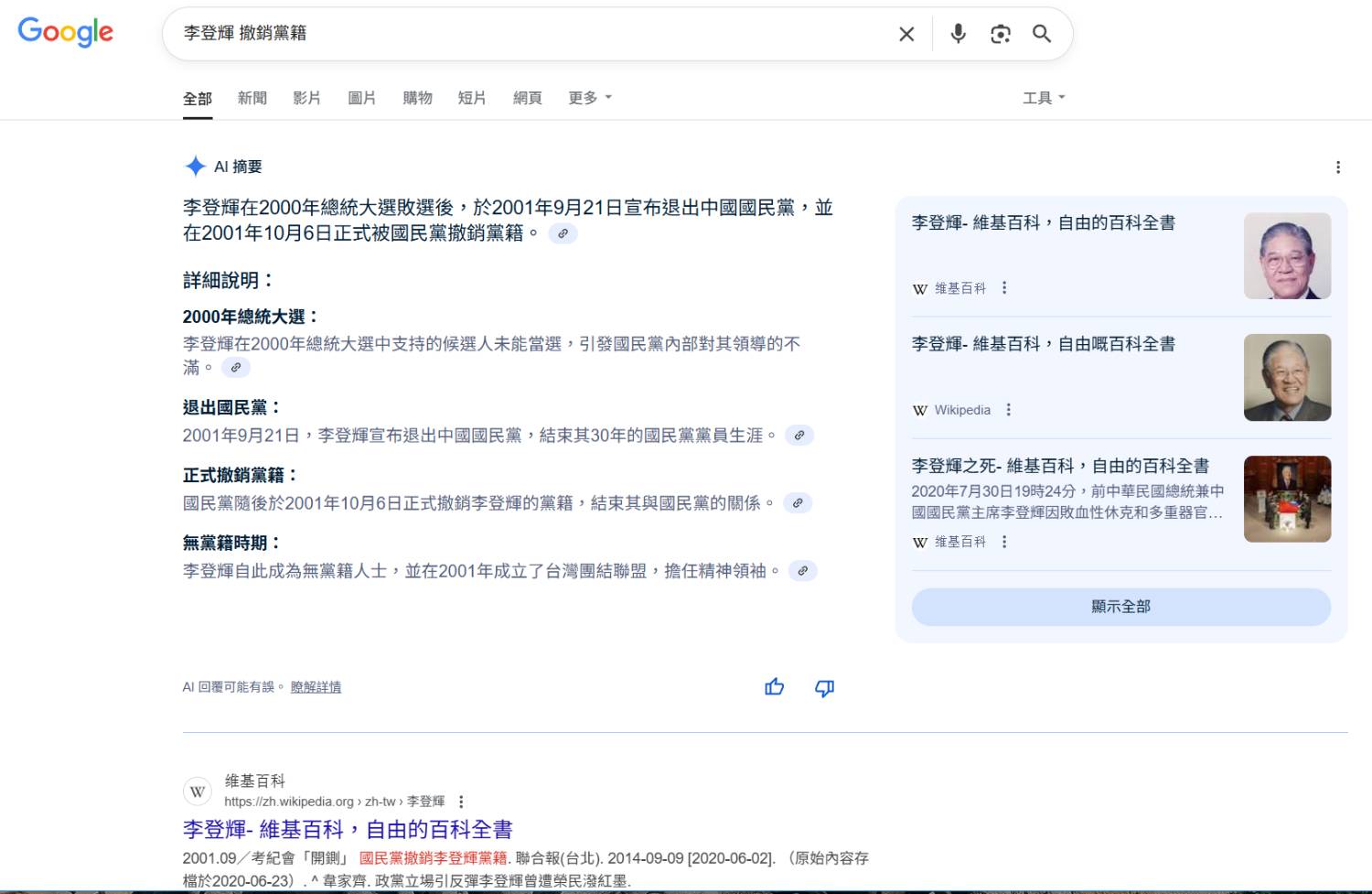
Task: Open the 瞭解詳情 link about AI responses
Action: [316, 687]
